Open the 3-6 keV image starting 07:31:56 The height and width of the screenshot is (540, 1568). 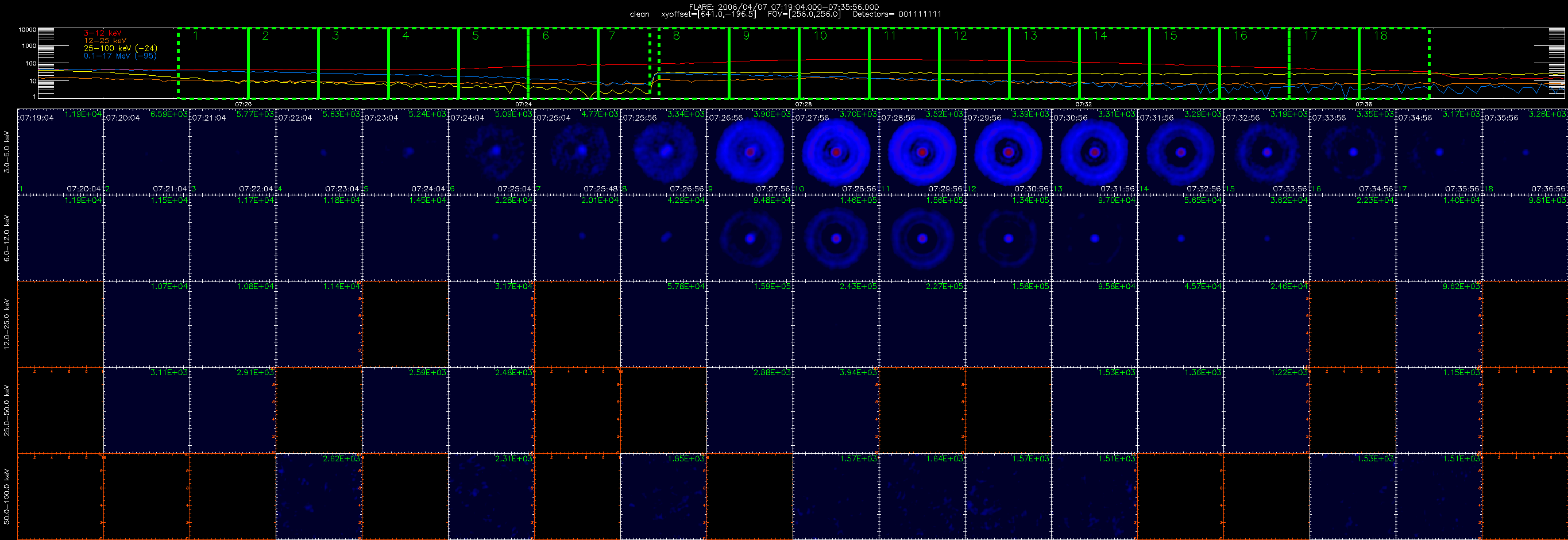pyautogui.click(x=1180, y=152)
